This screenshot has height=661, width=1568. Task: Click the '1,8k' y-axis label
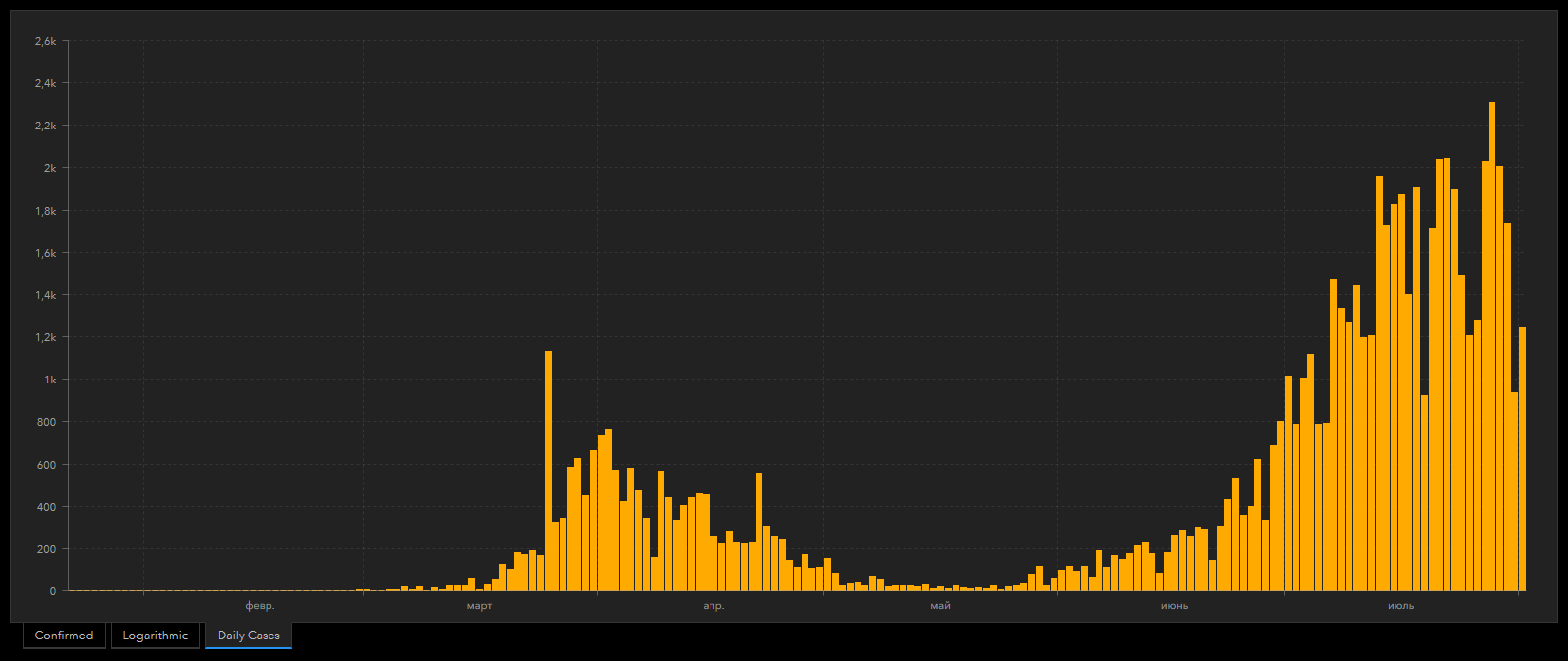tap(45, 211)
